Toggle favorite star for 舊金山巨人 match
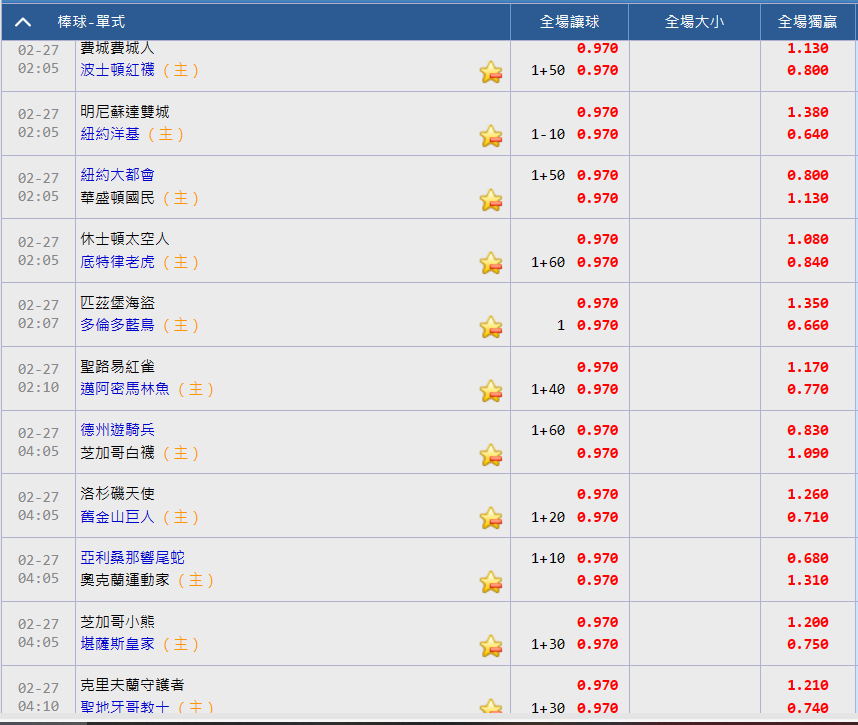 [x=491, y=518]
